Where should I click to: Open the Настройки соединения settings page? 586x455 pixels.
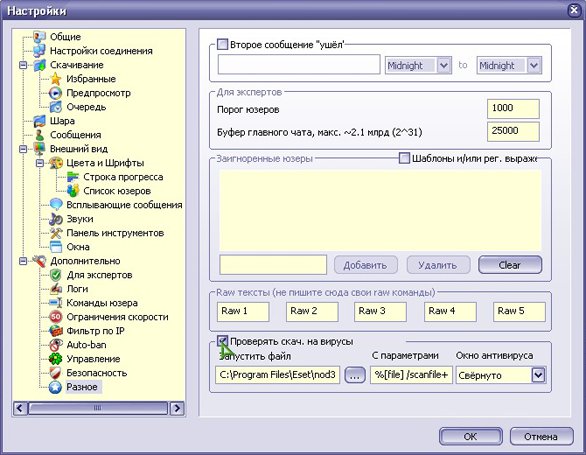pos(101,51)
